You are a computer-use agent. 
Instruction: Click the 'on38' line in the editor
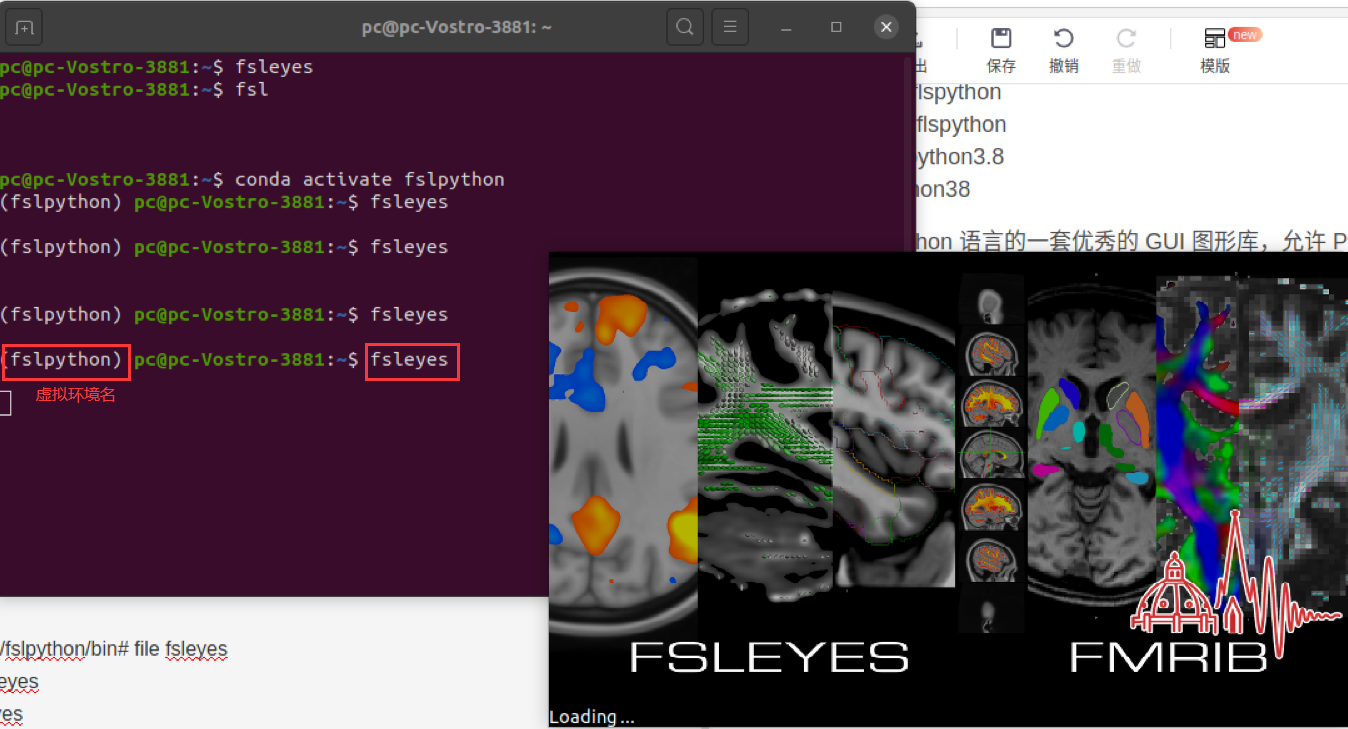pos(942,189)
